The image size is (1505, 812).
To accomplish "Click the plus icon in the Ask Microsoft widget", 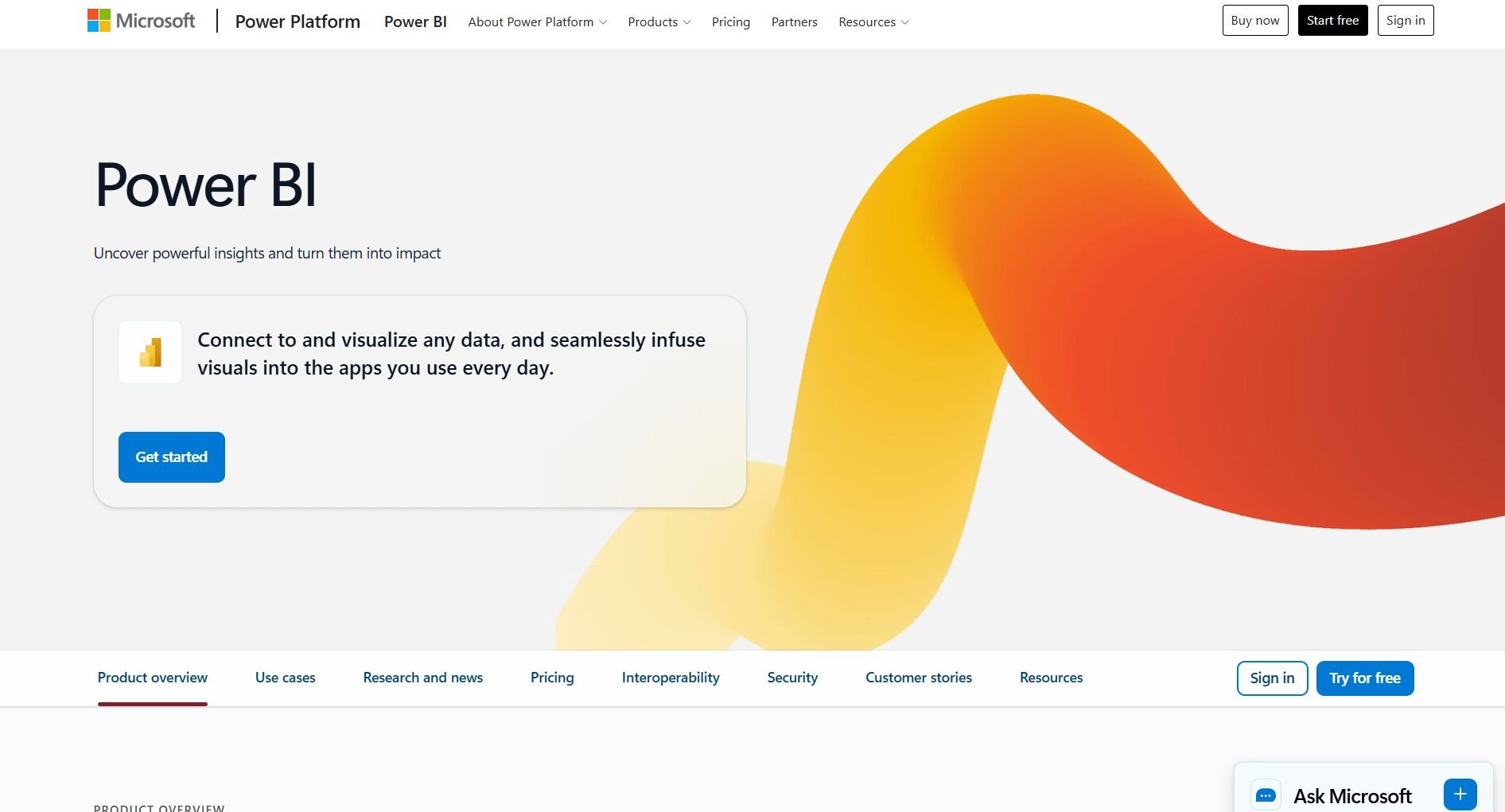I will click(1460, 794).
